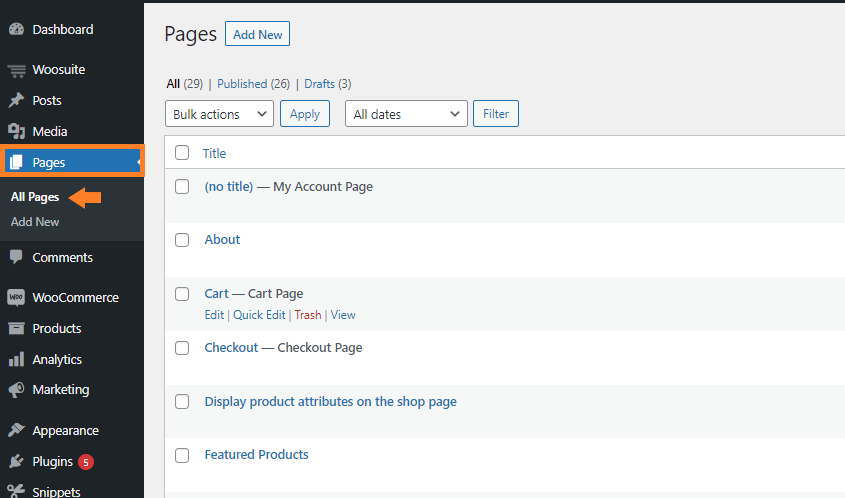Open the All dates dropdown

coord(406,114)
